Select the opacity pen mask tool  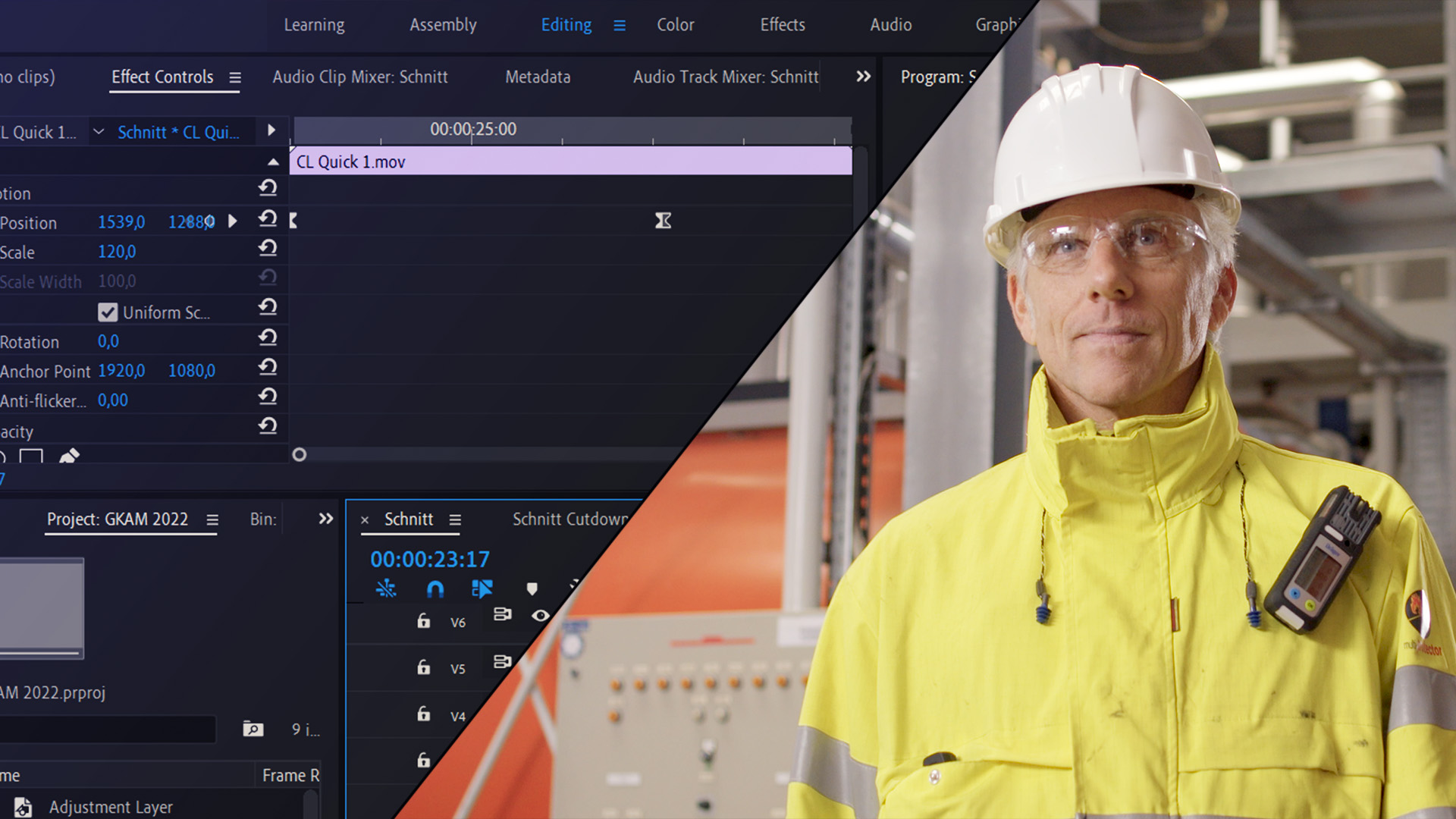(x=69, y=456)
